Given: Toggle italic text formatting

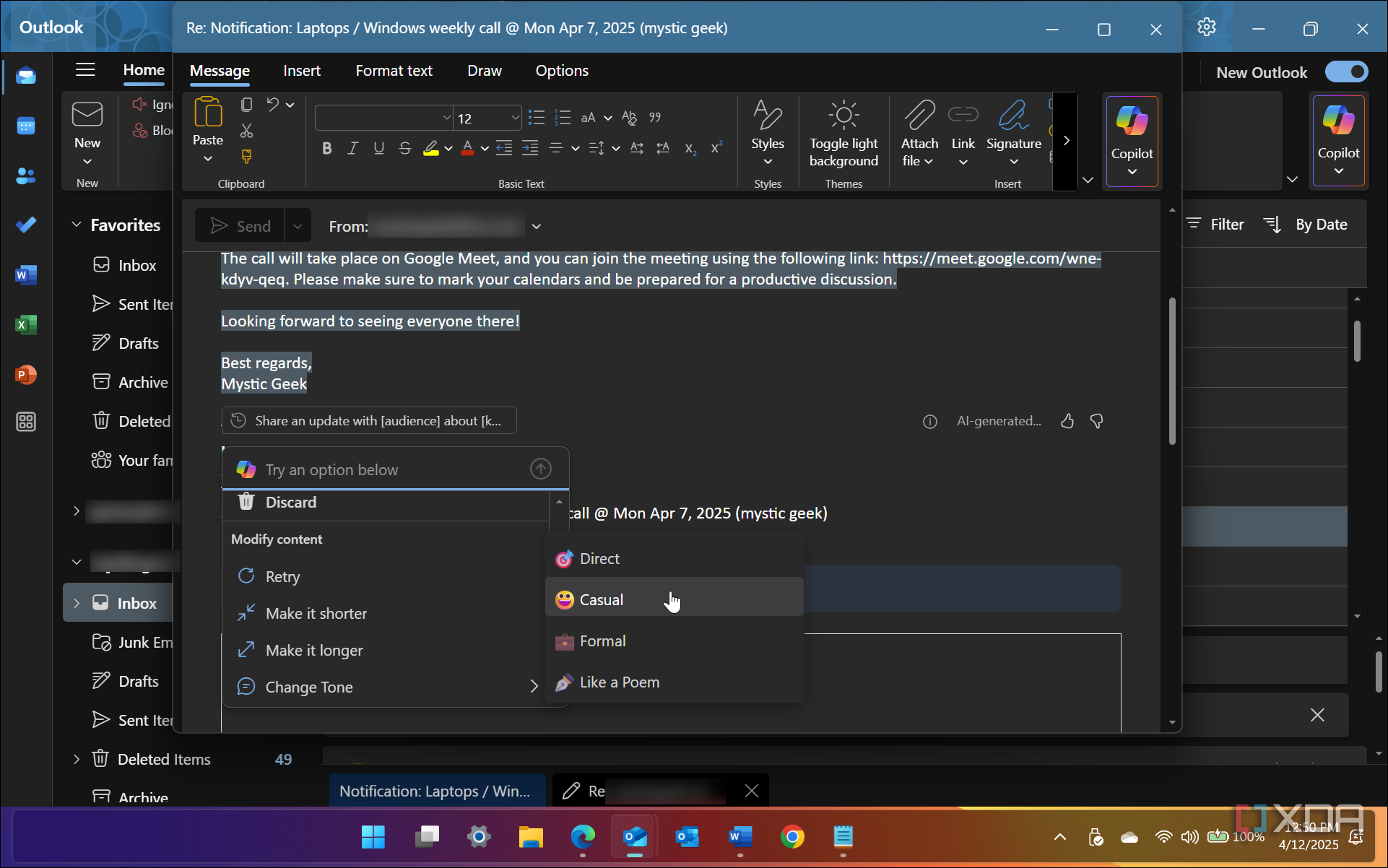Looking at the screenshot, I should point(353,148).
